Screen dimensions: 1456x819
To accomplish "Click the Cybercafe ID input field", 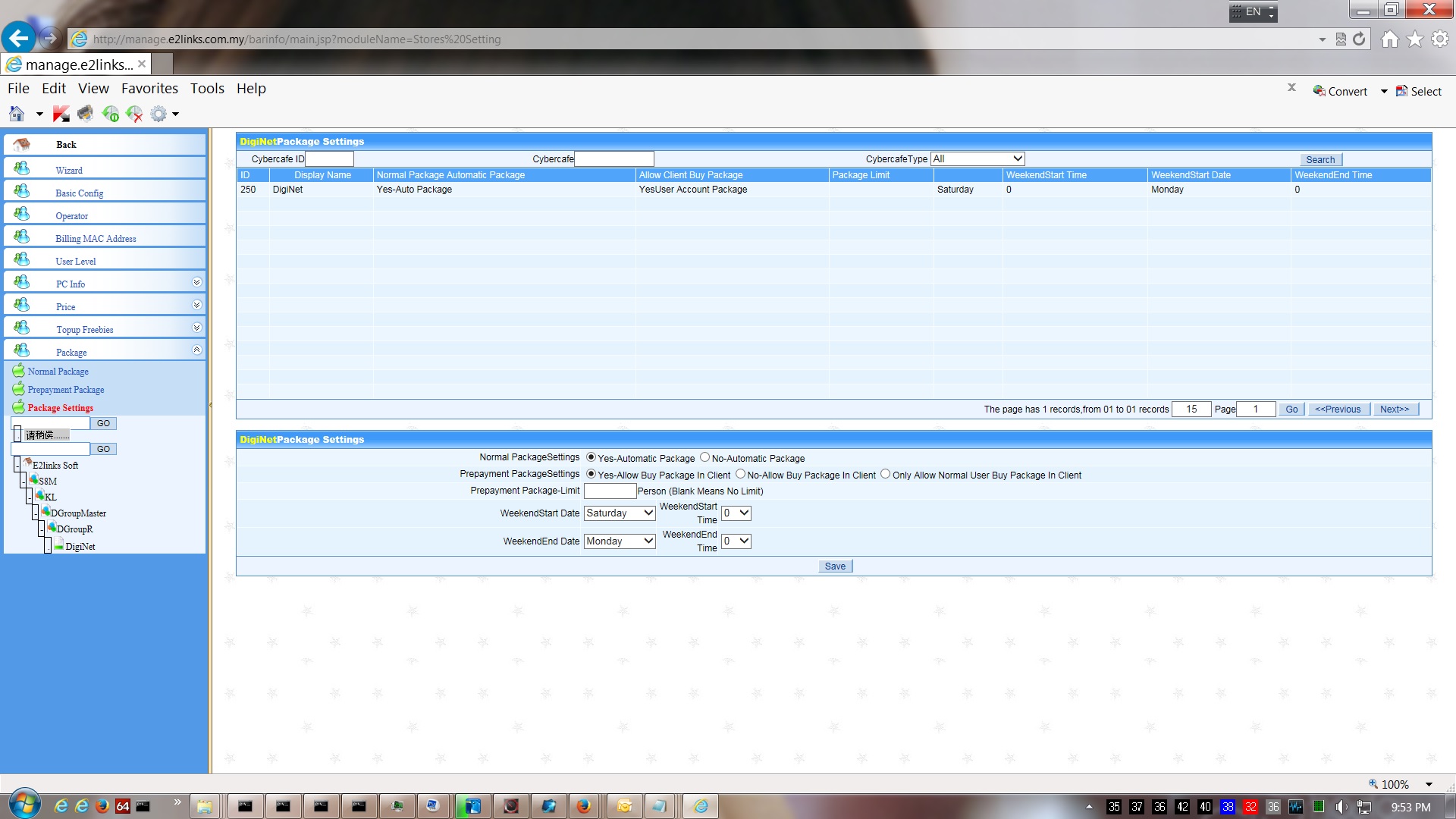I will (x=329, y=158).
